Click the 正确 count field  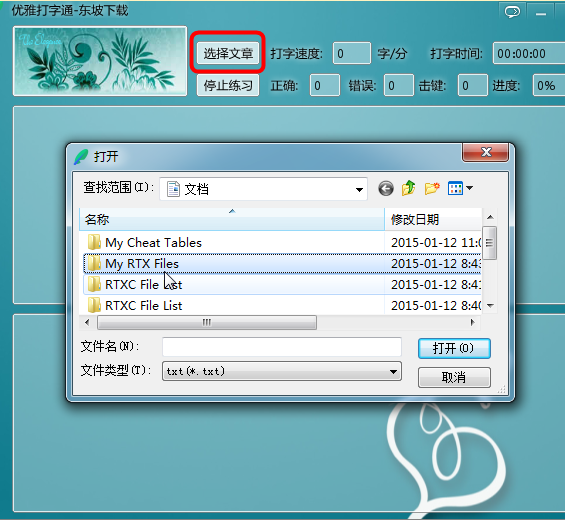pyautogui.click(x=325, y=85)
